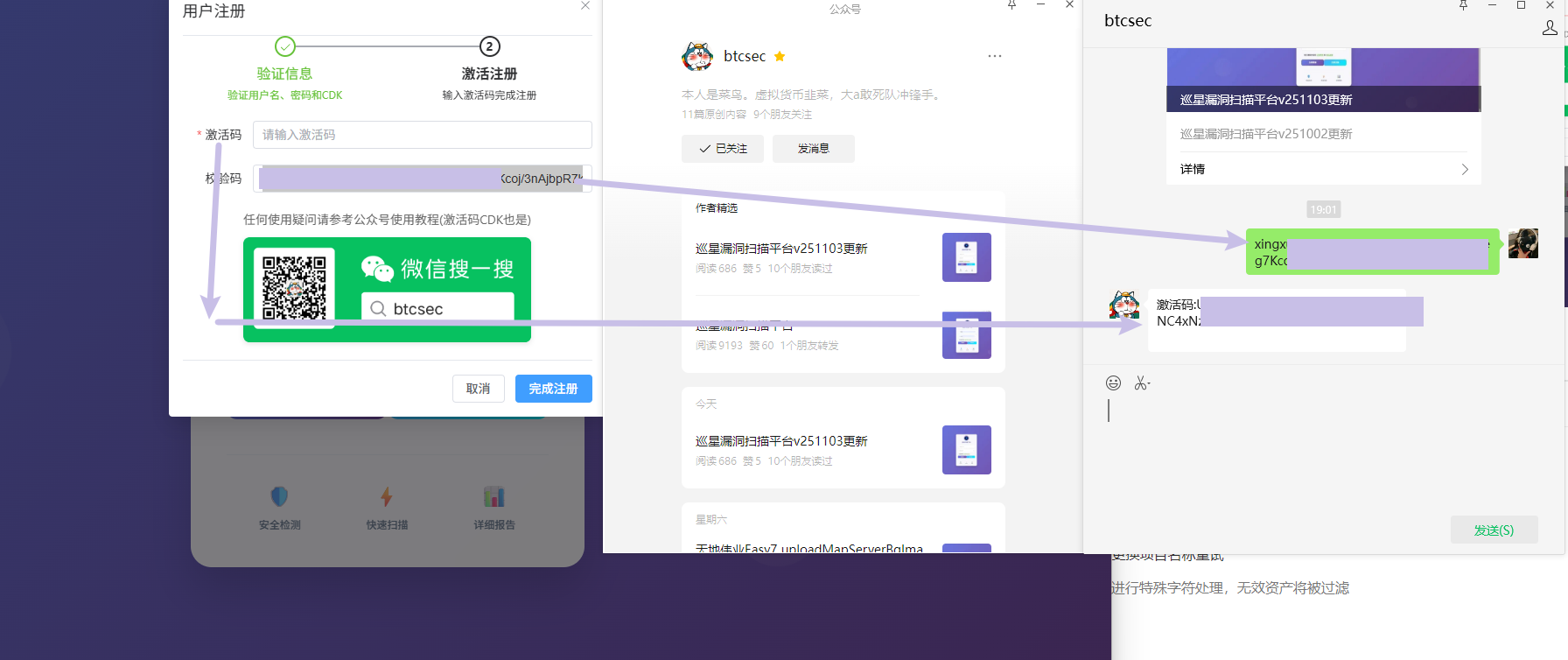Select the completed 验证信息 step

[284, 46]
